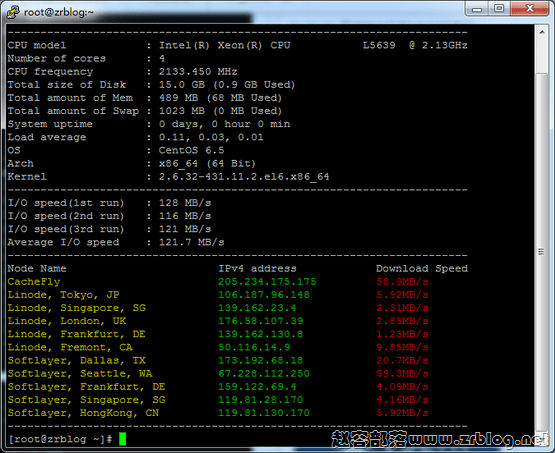Click the Linode, Tokyo, JP entry
This screenshot has width=555, height=453.
(63, 295)
